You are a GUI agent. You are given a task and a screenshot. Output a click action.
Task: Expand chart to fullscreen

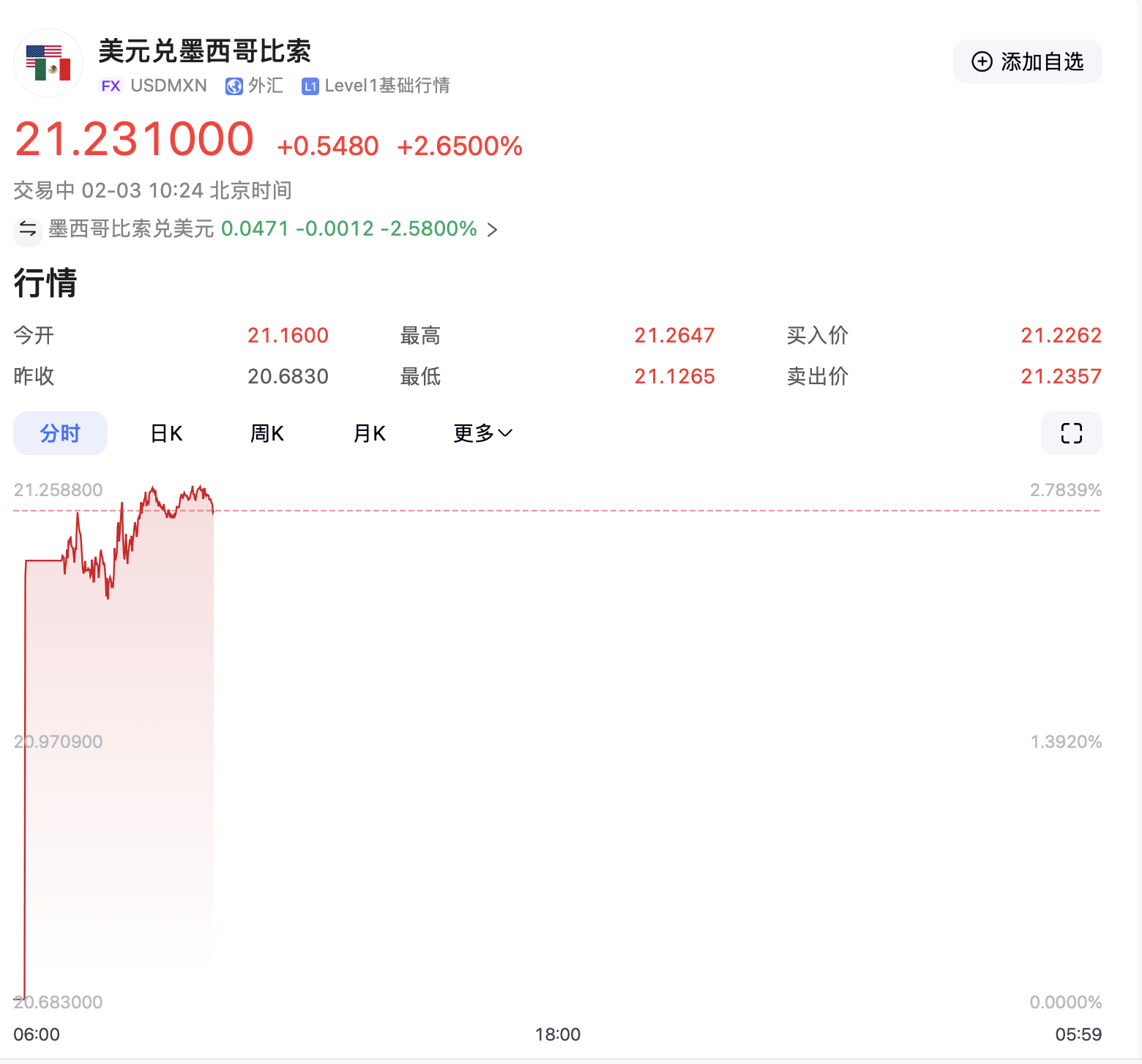click(x=1071, y=433)
